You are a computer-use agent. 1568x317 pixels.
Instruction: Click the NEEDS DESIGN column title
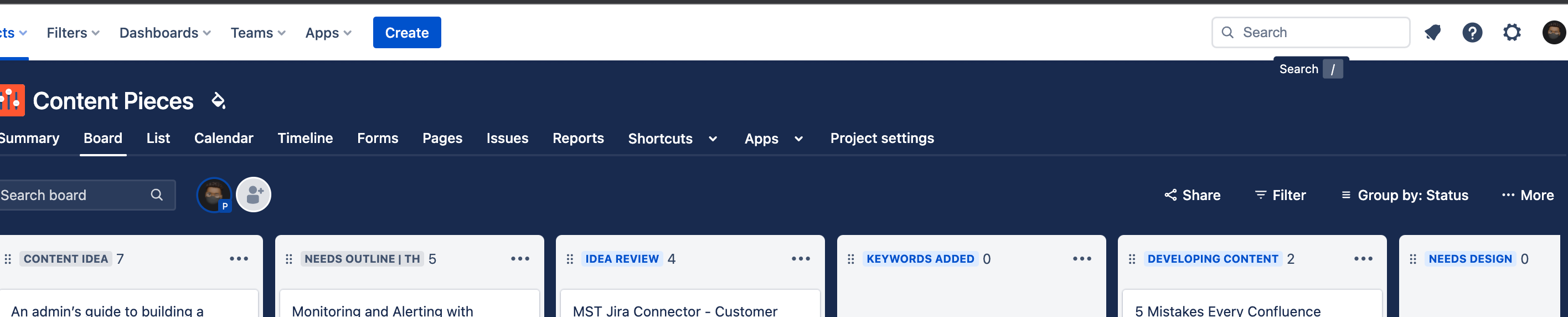point(1470,259)
